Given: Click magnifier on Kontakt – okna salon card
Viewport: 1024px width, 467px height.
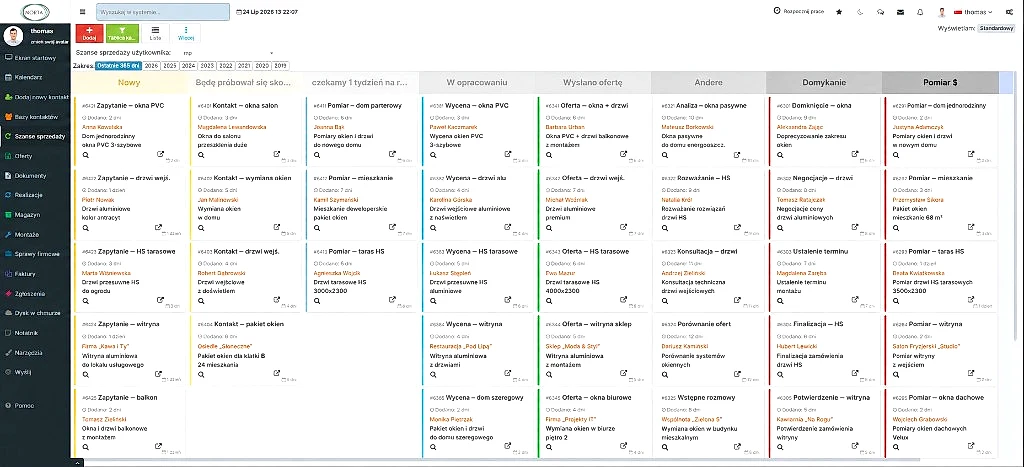Looking at the screenshot, I should click(201, 155).
